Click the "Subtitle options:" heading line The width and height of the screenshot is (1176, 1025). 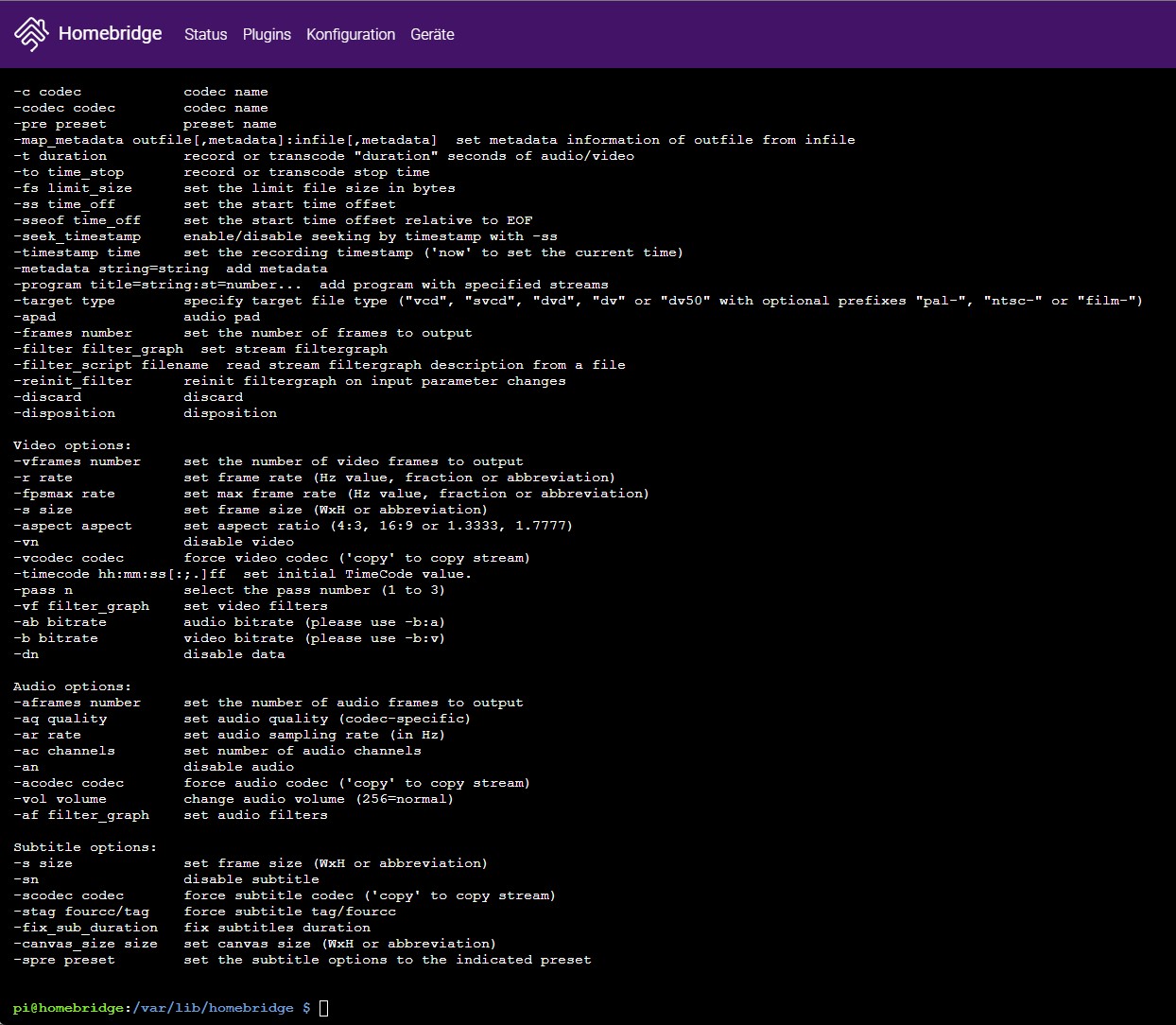85,847
